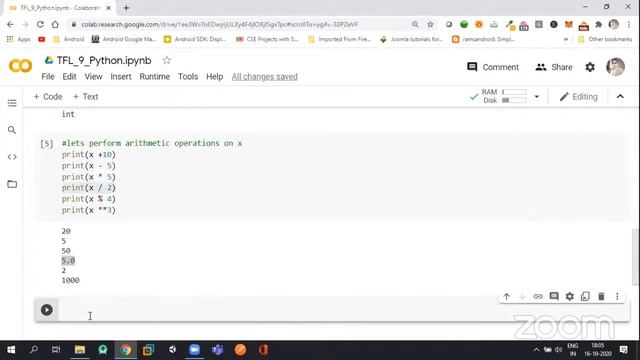Click the print(x / 2) code line
Screen dimensions: 640x360
pos(89,188)
